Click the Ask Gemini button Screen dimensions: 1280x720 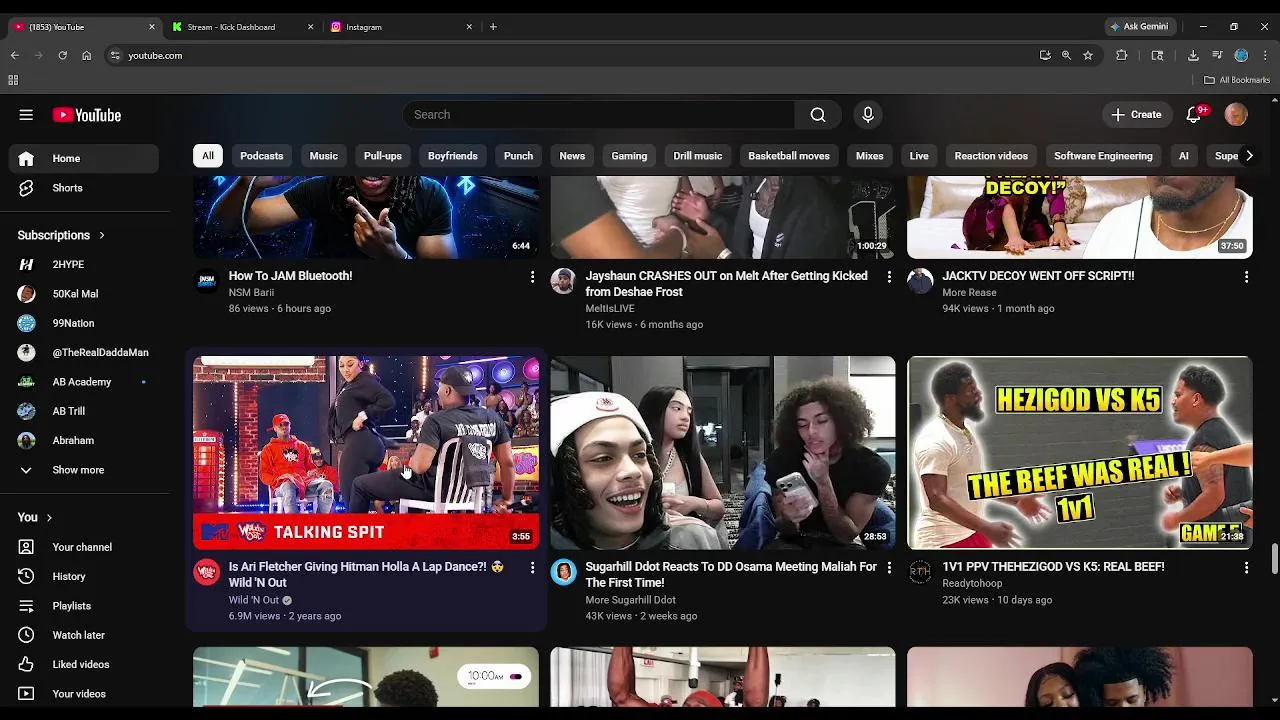[x=1138, y=27]
